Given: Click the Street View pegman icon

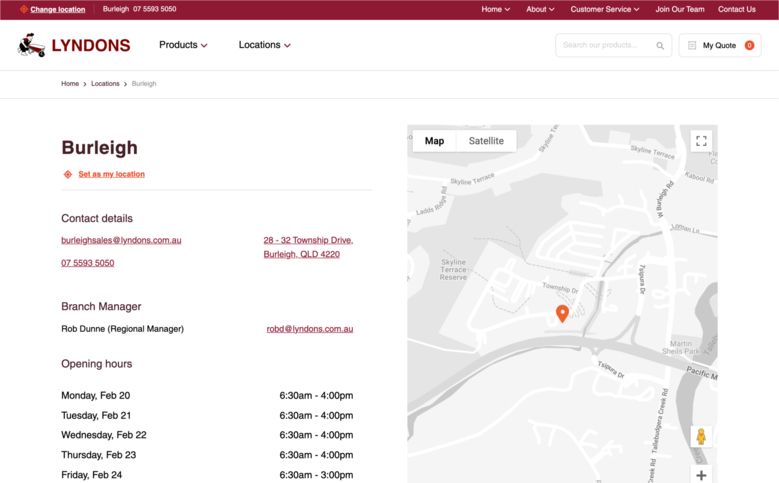Looking at the screenshot, I should [x=701, y=436].
